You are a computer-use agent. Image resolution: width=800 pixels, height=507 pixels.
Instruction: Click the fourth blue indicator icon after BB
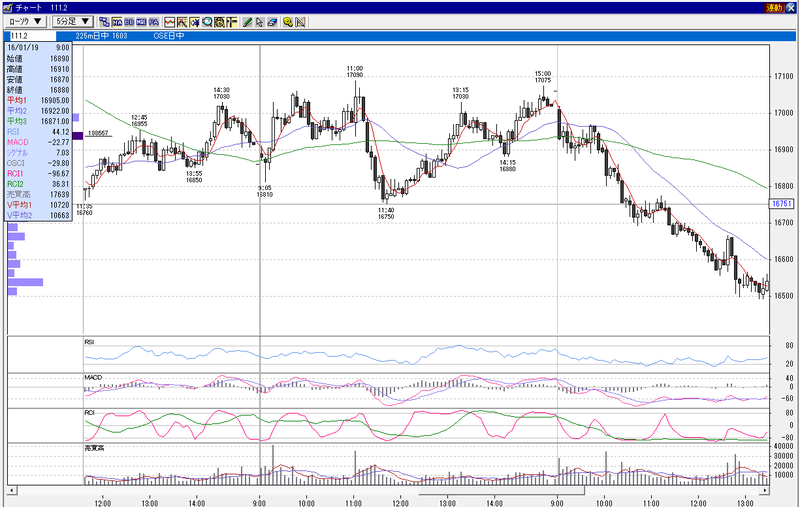pyautogui.click(x=141, y=22)
